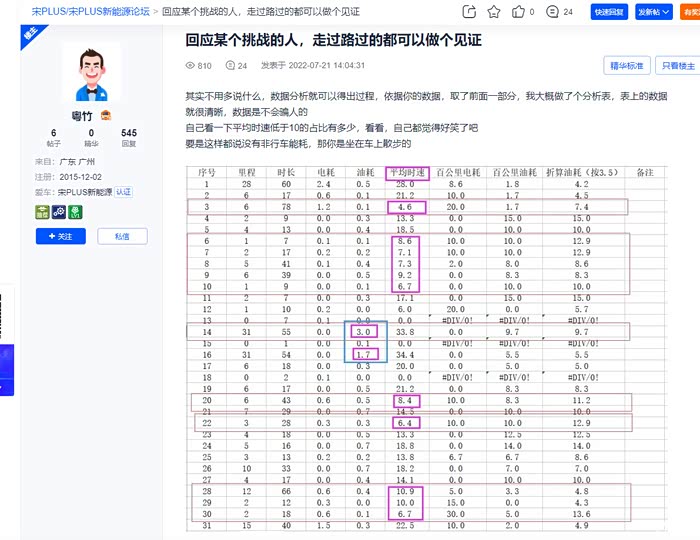Click the eye views icon showing 810
The width and height of the screenshot is (700, 540).
tap(190, 66)
